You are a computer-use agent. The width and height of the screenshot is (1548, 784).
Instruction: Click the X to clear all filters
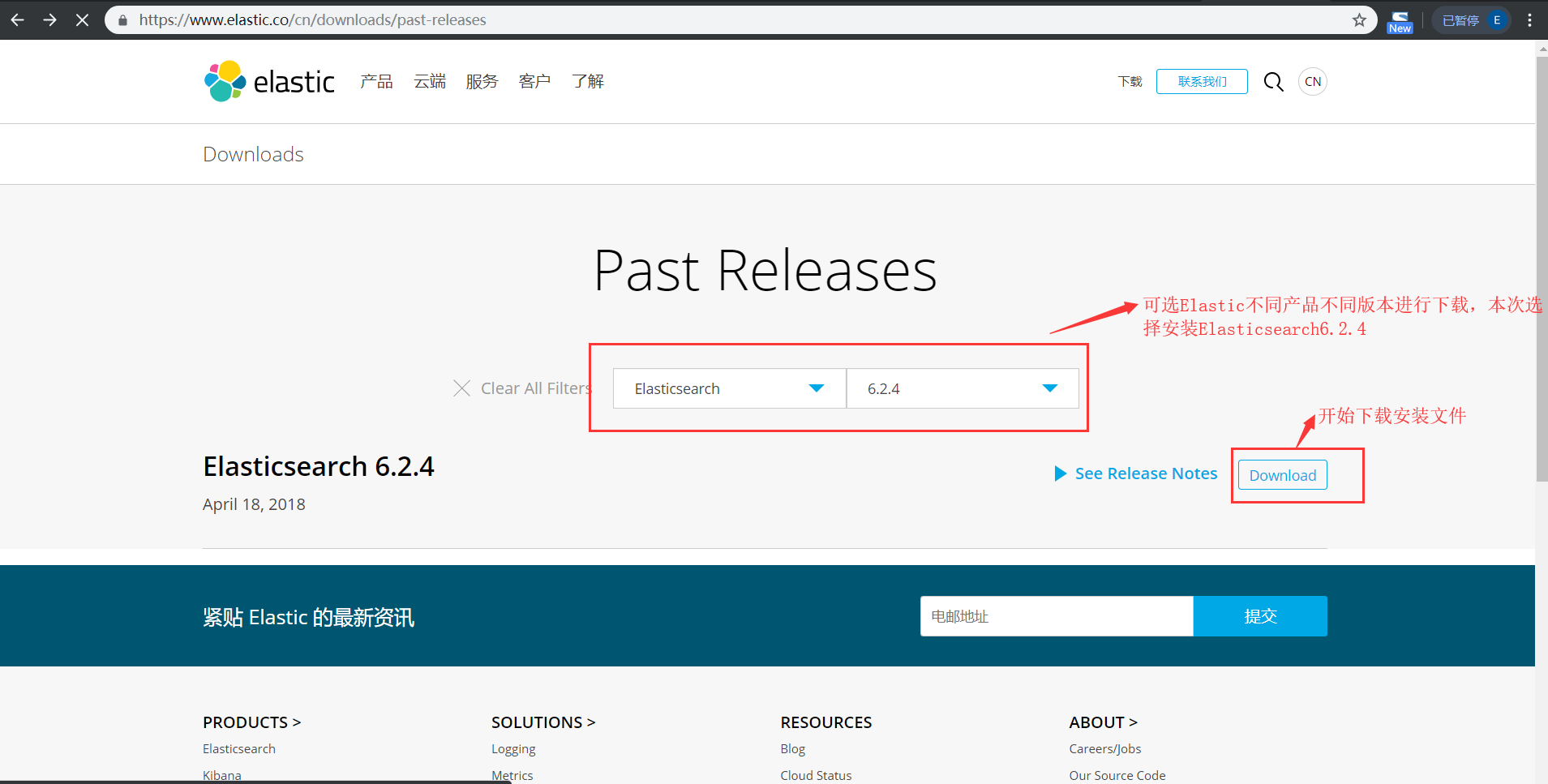461,388
